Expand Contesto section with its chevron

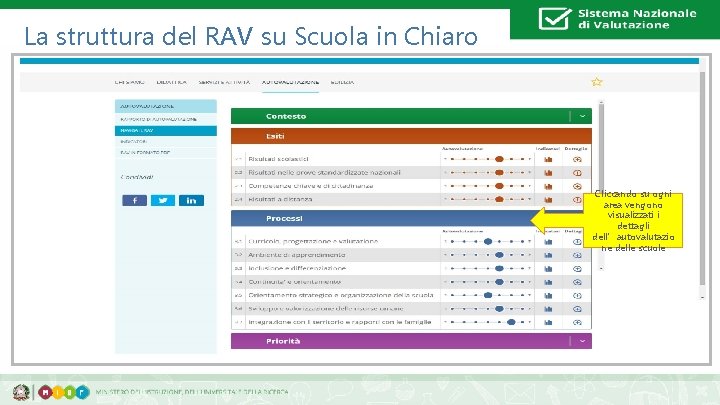pyautogui.click(x=582, y=116)
